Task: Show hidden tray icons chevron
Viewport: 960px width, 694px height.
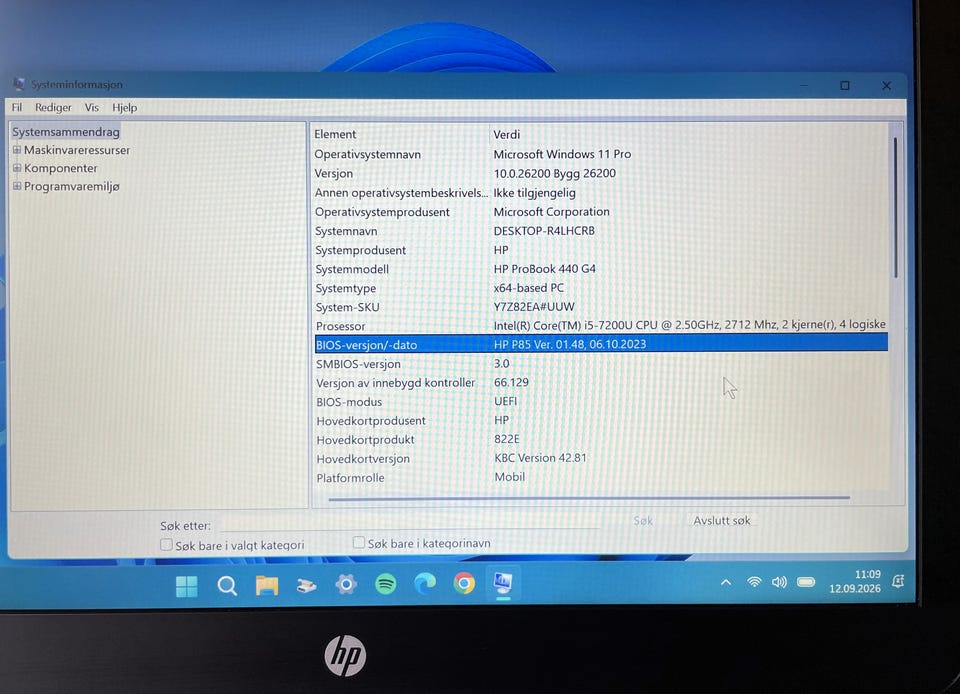Action: point(726,582)
